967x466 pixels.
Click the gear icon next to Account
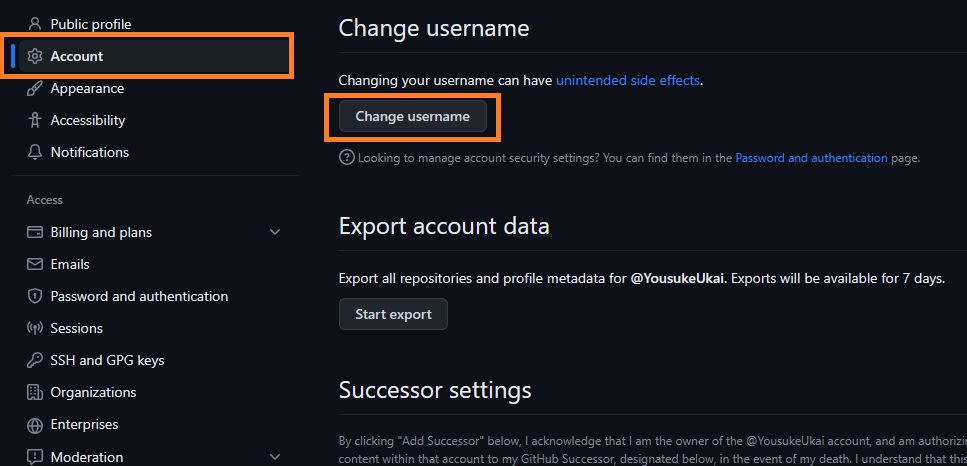pos(35,56)
